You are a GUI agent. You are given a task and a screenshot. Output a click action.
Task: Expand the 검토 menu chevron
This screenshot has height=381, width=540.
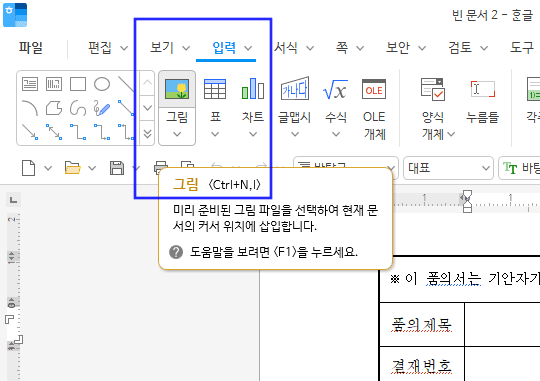click(484, 48)
